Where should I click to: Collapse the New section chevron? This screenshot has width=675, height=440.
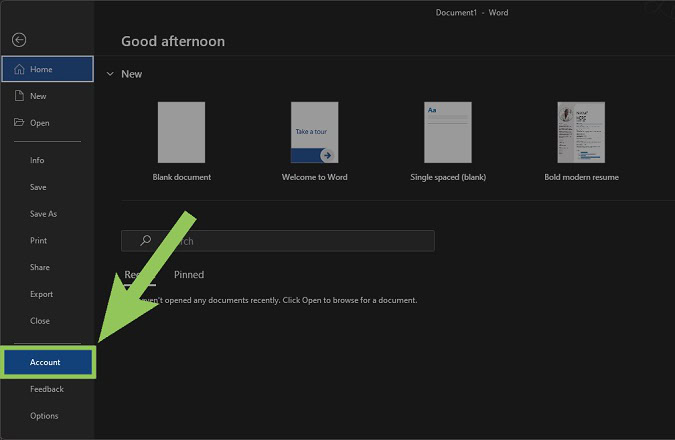[109, 74]
